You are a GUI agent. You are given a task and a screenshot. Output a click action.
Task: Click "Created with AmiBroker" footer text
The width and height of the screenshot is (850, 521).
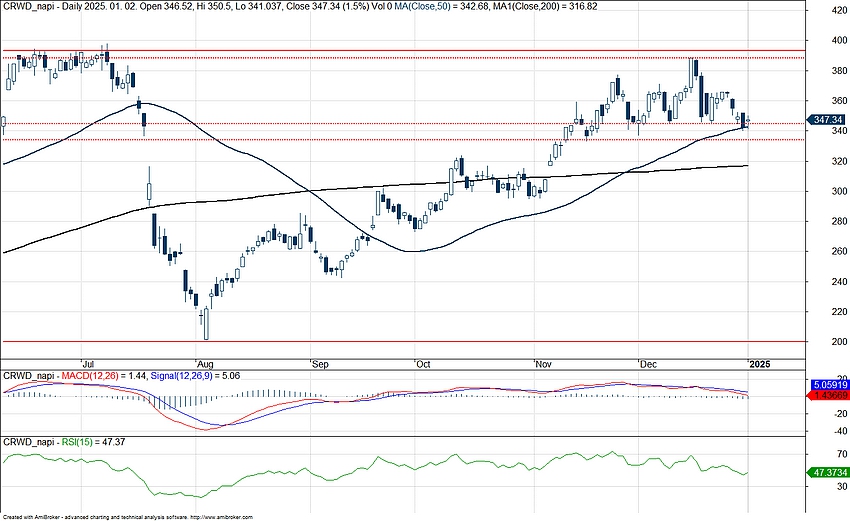[x=30, y=517]
